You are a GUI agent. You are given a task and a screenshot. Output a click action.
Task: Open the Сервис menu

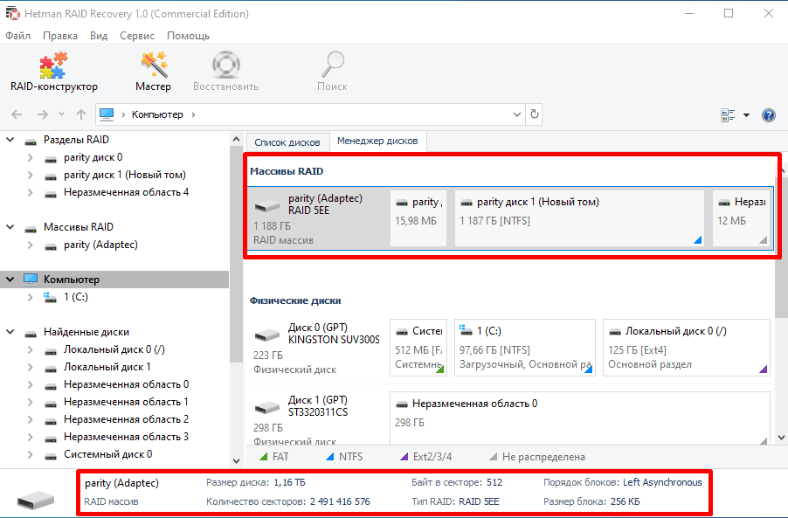coord(137,36)
